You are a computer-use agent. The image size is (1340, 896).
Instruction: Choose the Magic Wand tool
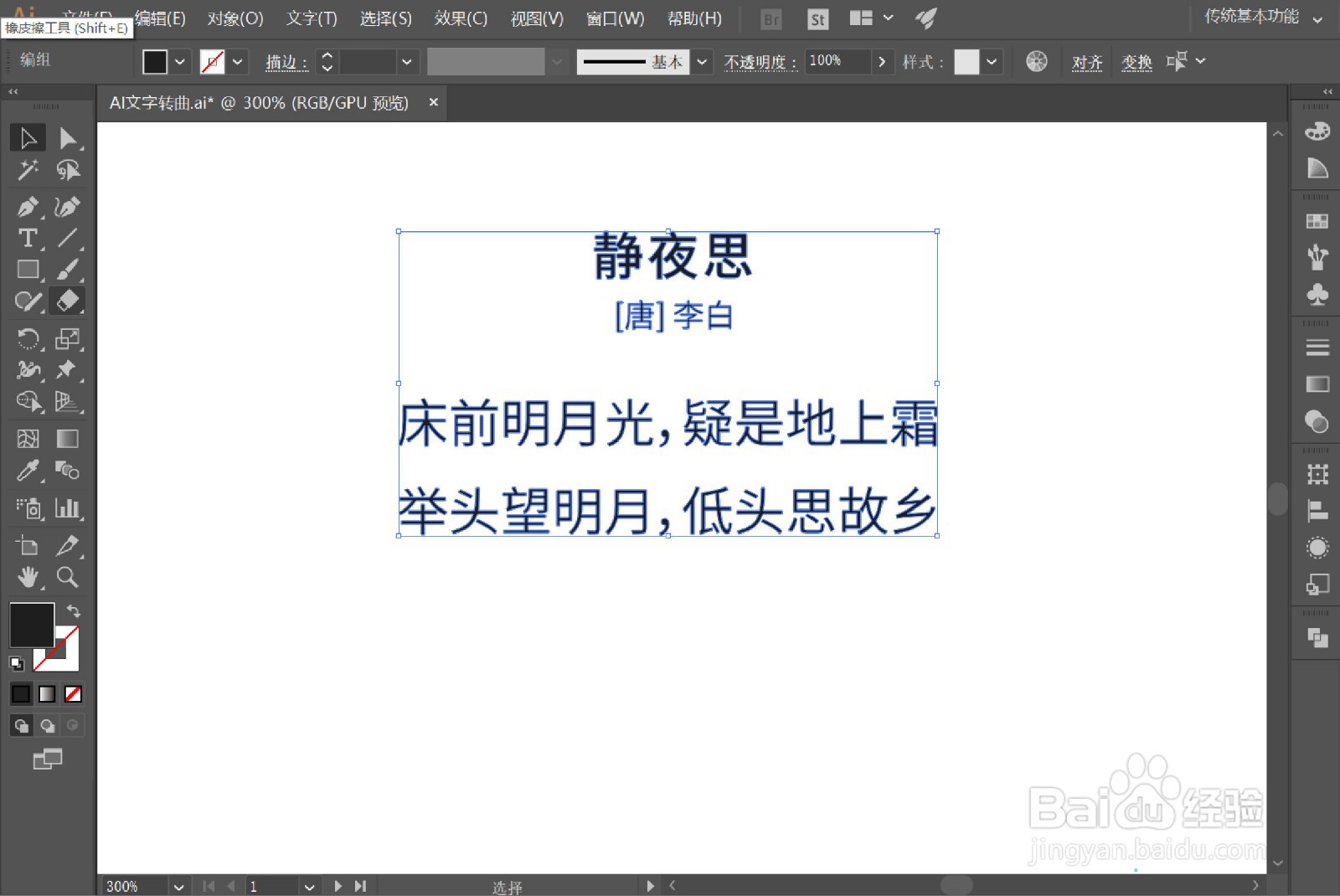[x=28, y=170]
